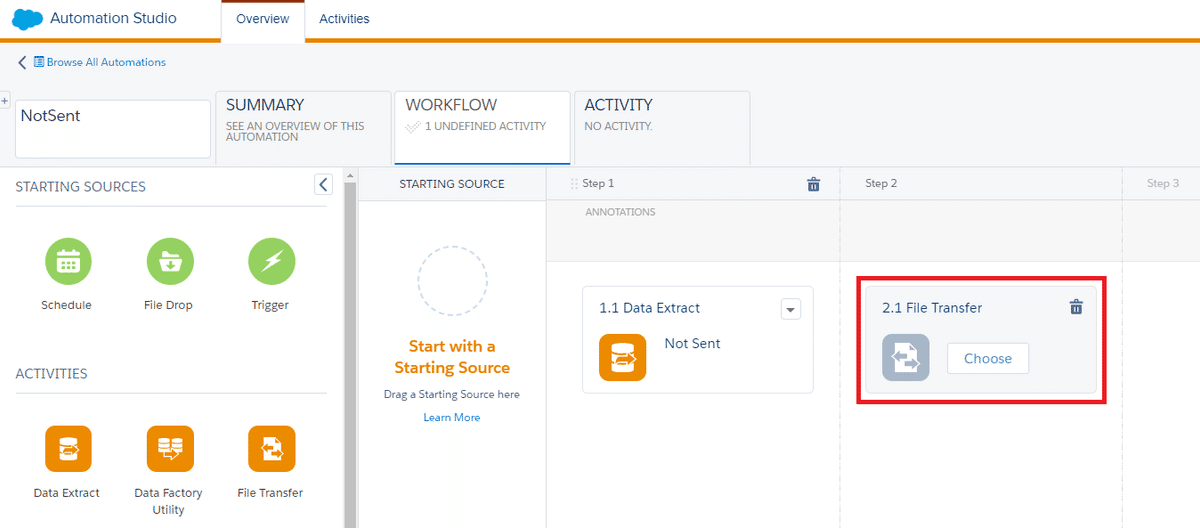The height and width of the screenshot is (528, 1200).
Task: Collapse the left sidebar panel
Action: point(322,184)
